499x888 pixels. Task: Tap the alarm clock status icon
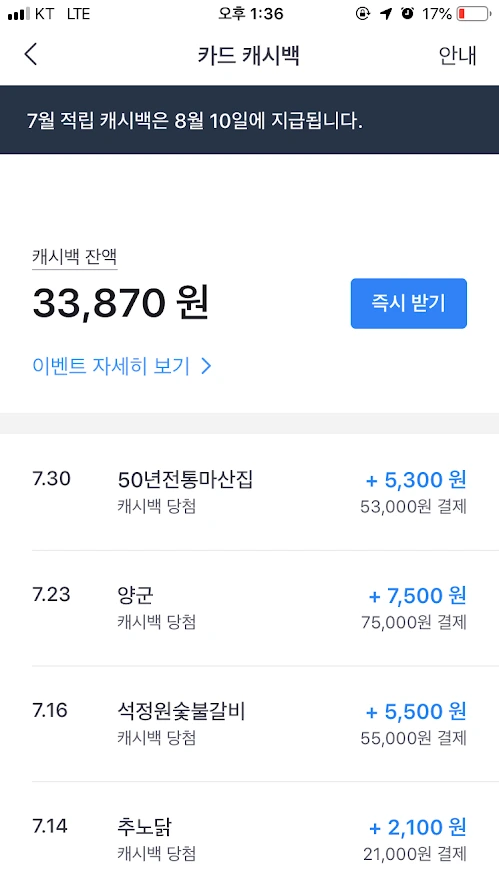click(x=407, y=14)
